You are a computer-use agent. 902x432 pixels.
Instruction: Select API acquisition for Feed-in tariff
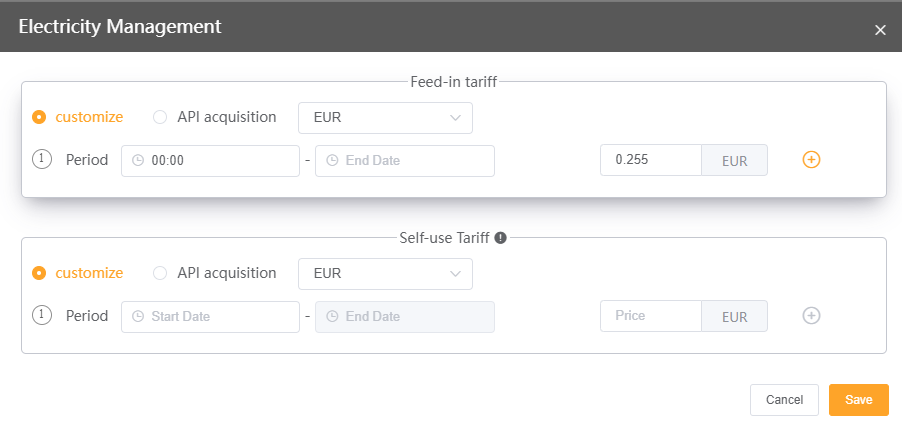160,117
